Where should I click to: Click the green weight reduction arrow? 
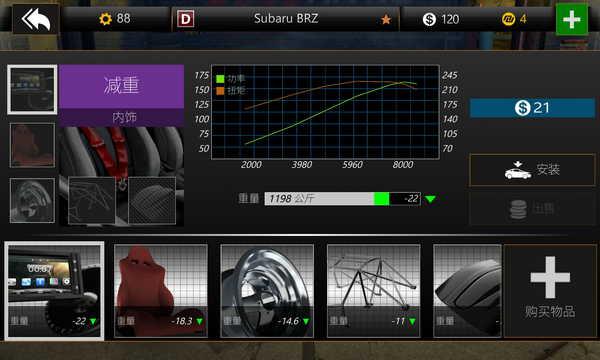[x=430, y=199]
